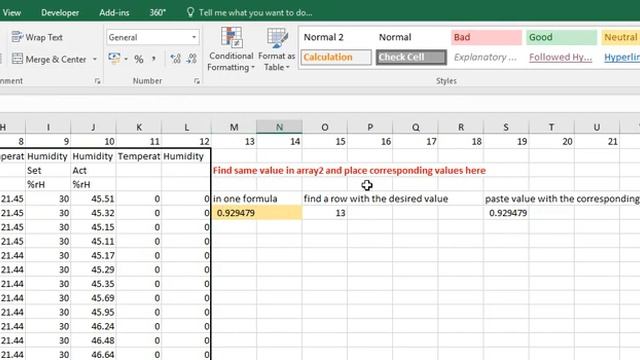Select column M header
640x360 pixels.
234,127
